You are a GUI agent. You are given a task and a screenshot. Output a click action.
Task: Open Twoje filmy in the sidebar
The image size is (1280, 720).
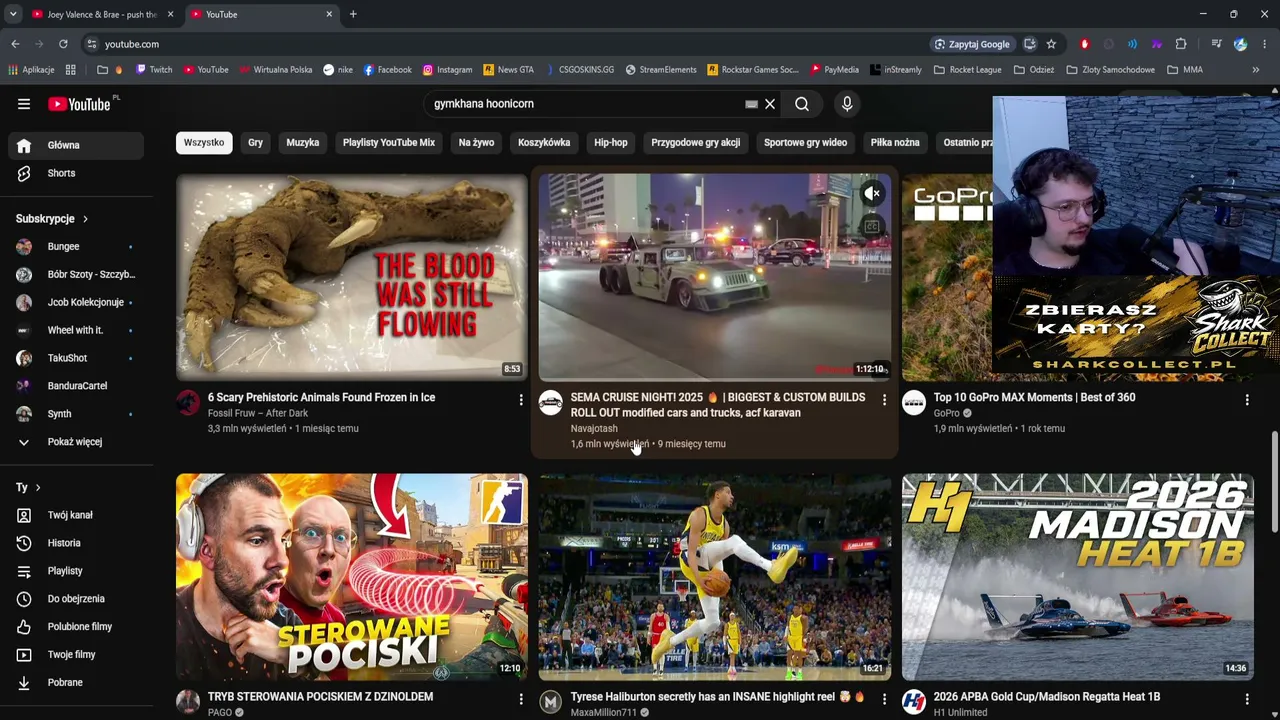pos(76,655)
